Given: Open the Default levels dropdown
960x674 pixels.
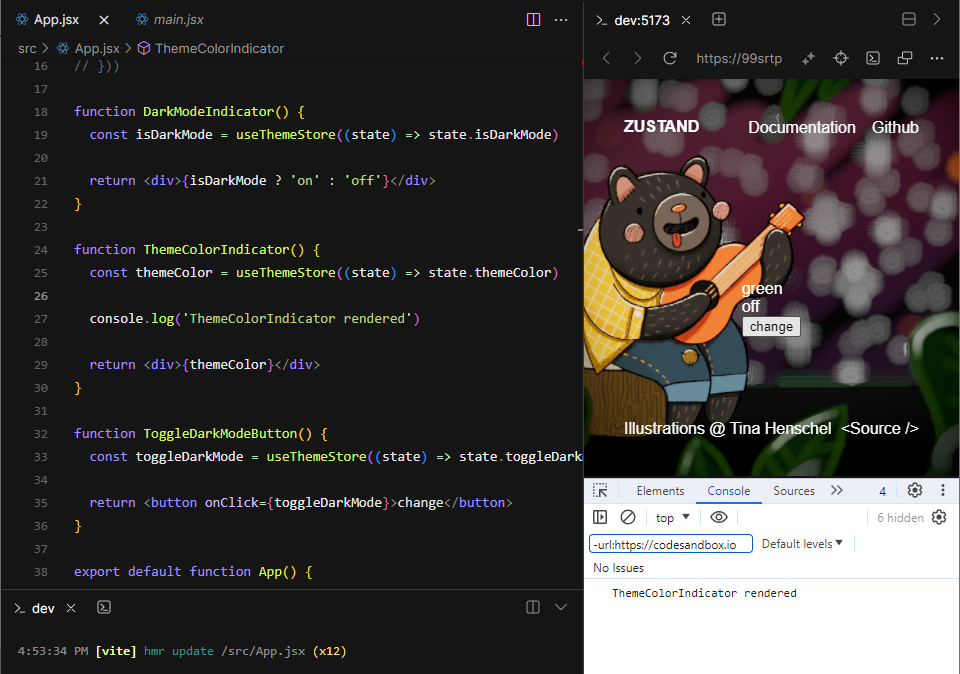Looking at the screenshot, I should [x=802, y=544].
